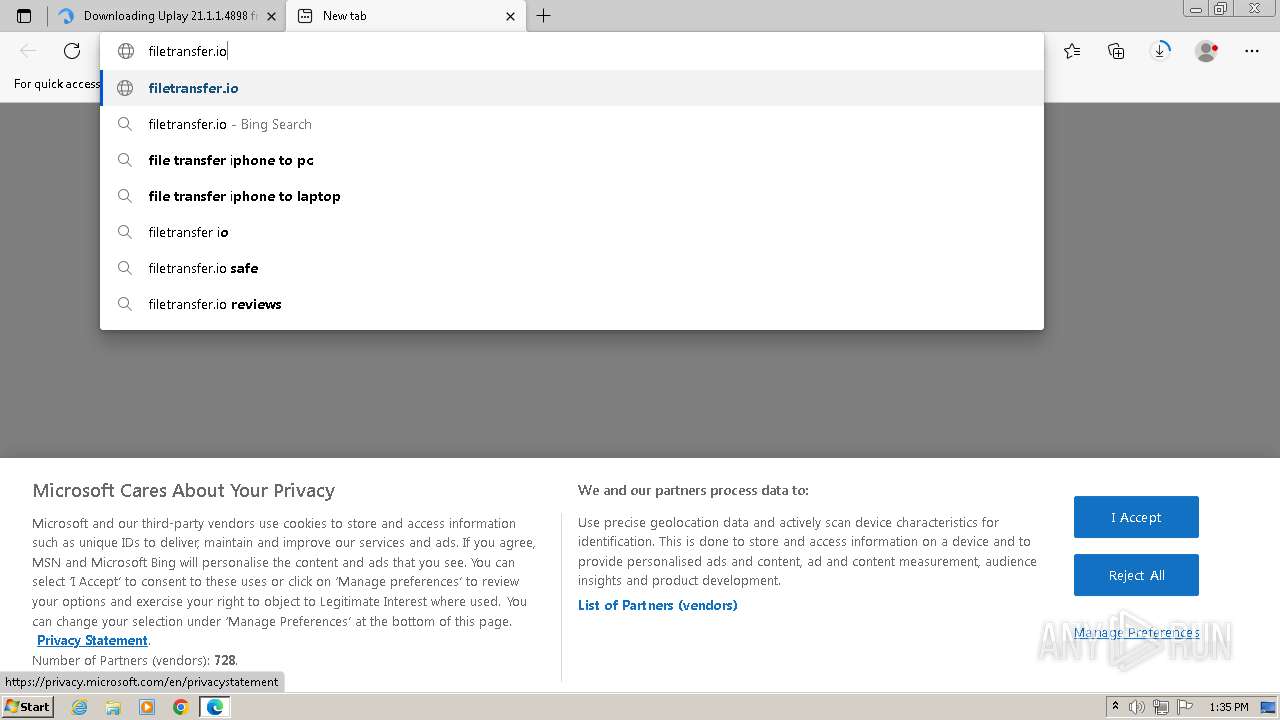Image resolution: width=1280 pixels, height=720 pixels.
Task: Click the address bar text field
Action: (572, 51)
